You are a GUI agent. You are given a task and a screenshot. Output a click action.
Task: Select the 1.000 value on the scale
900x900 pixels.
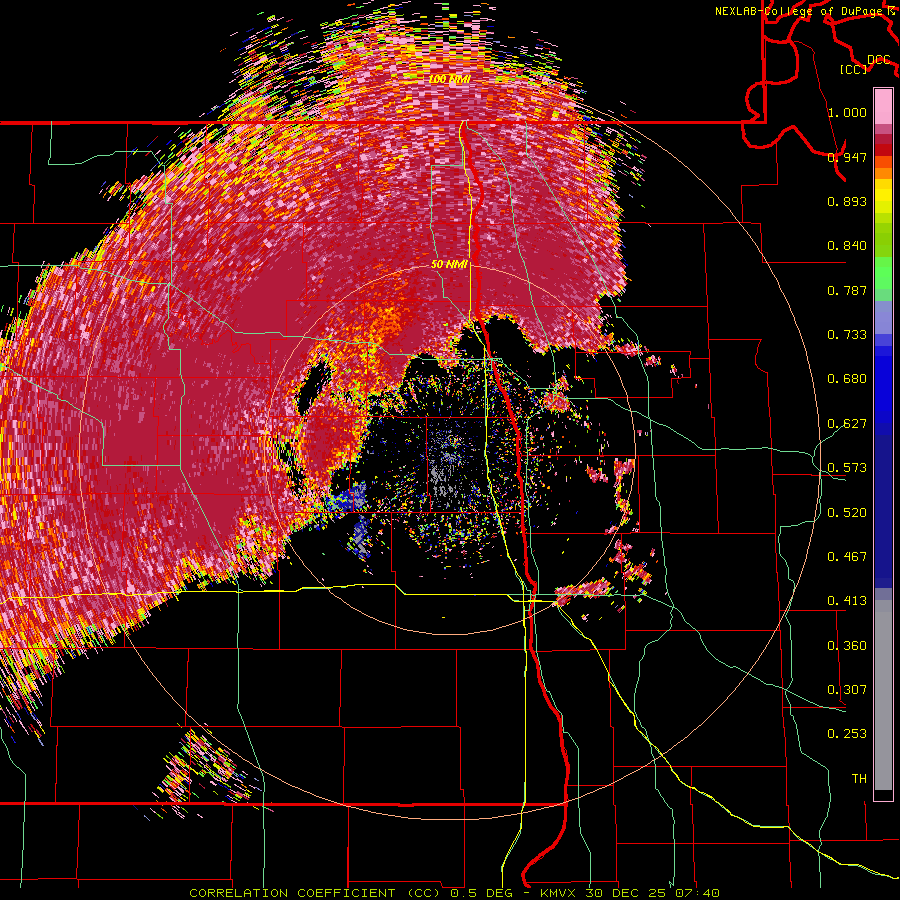coord(847,112)
